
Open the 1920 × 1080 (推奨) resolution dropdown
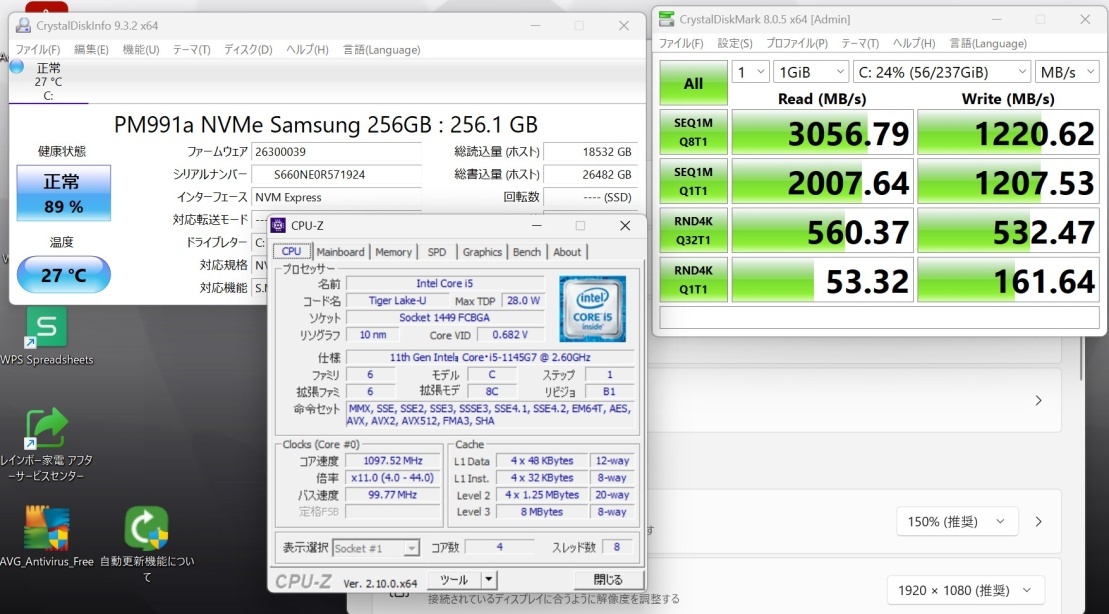(965, 590)
